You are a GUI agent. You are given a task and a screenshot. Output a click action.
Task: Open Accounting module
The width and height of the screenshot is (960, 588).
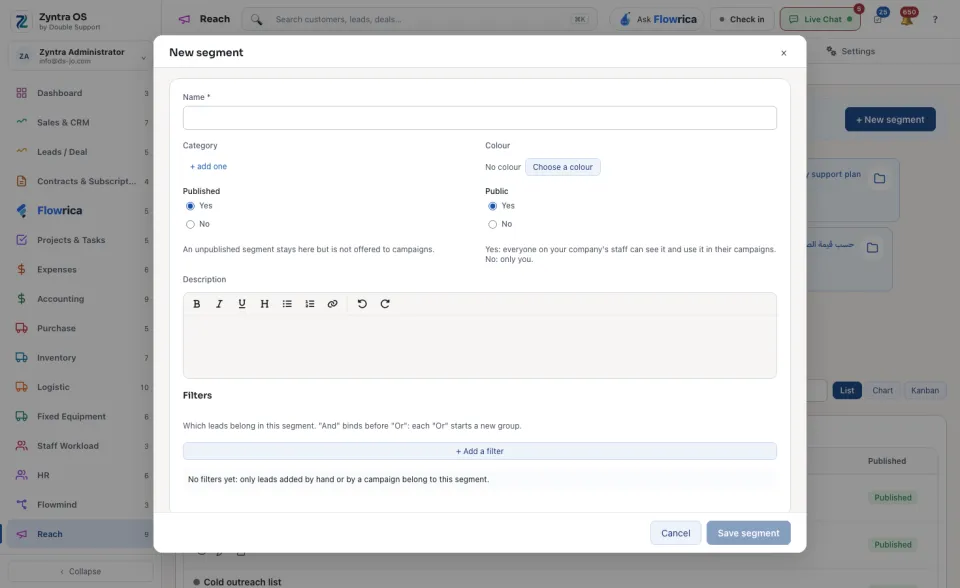(x=81, y=299)
